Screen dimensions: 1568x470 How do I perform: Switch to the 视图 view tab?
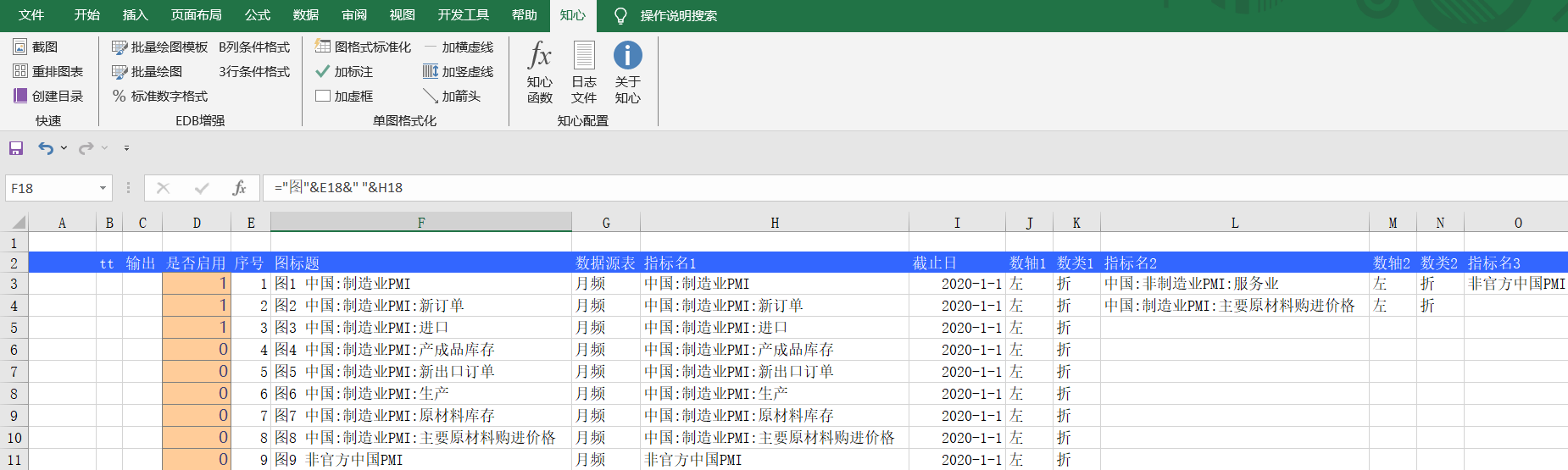[x=403, y=15]
